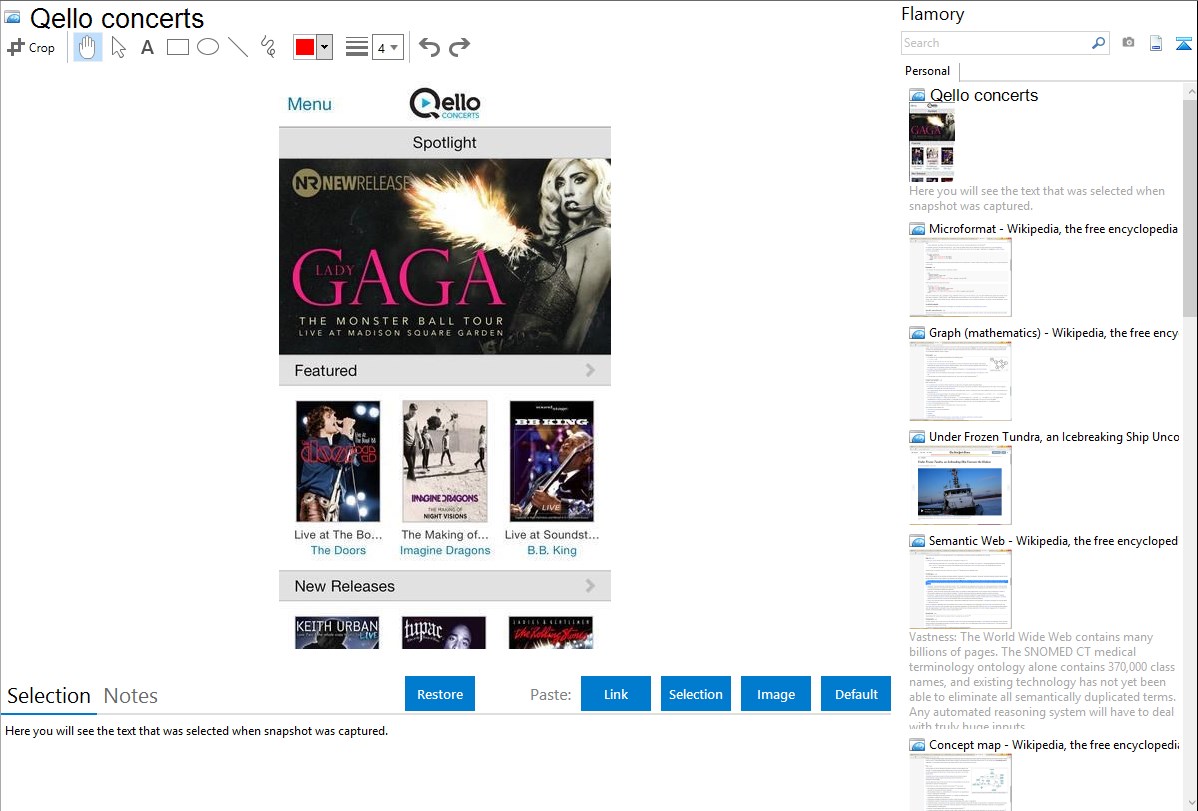1198x811 pixels.
Task: Expand the Featured section arrow
Action: tap(590, 370)
